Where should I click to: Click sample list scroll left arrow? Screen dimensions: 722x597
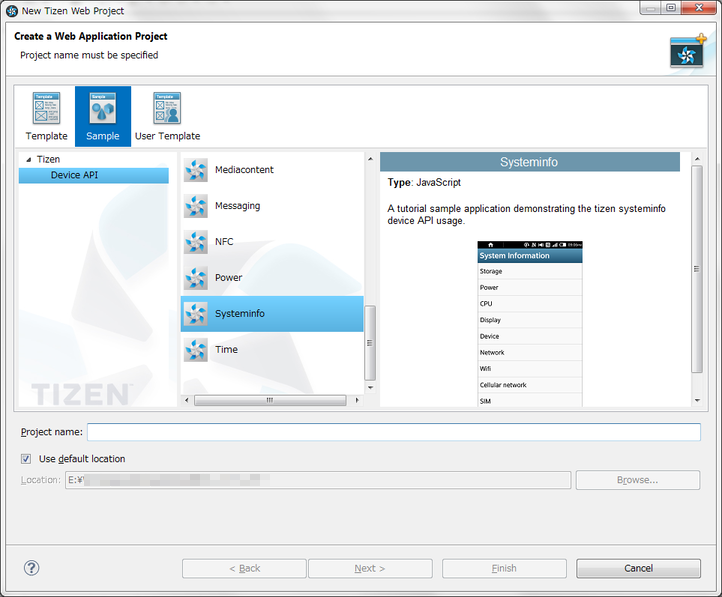(186, 400)
